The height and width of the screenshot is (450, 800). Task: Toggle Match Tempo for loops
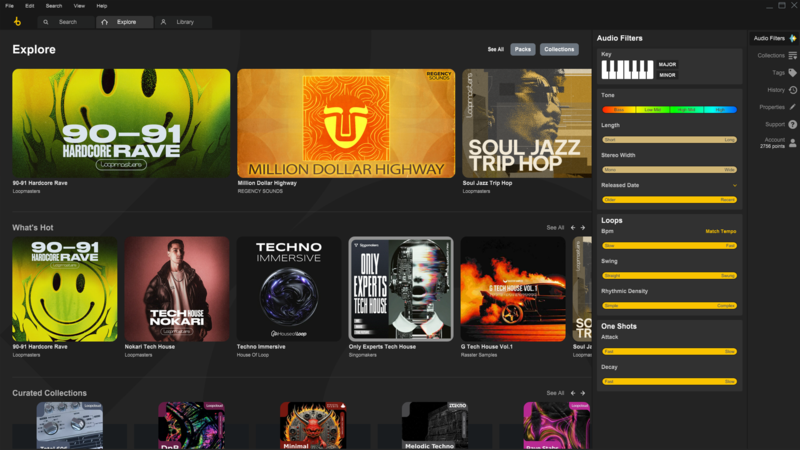tap(720, 231)
